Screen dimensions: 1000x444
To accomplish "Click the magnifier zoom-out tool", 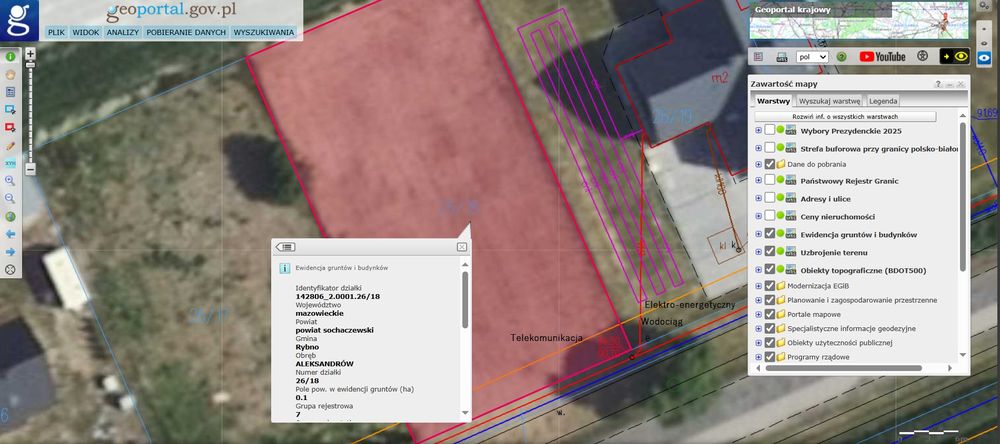I will click(10, 198).
